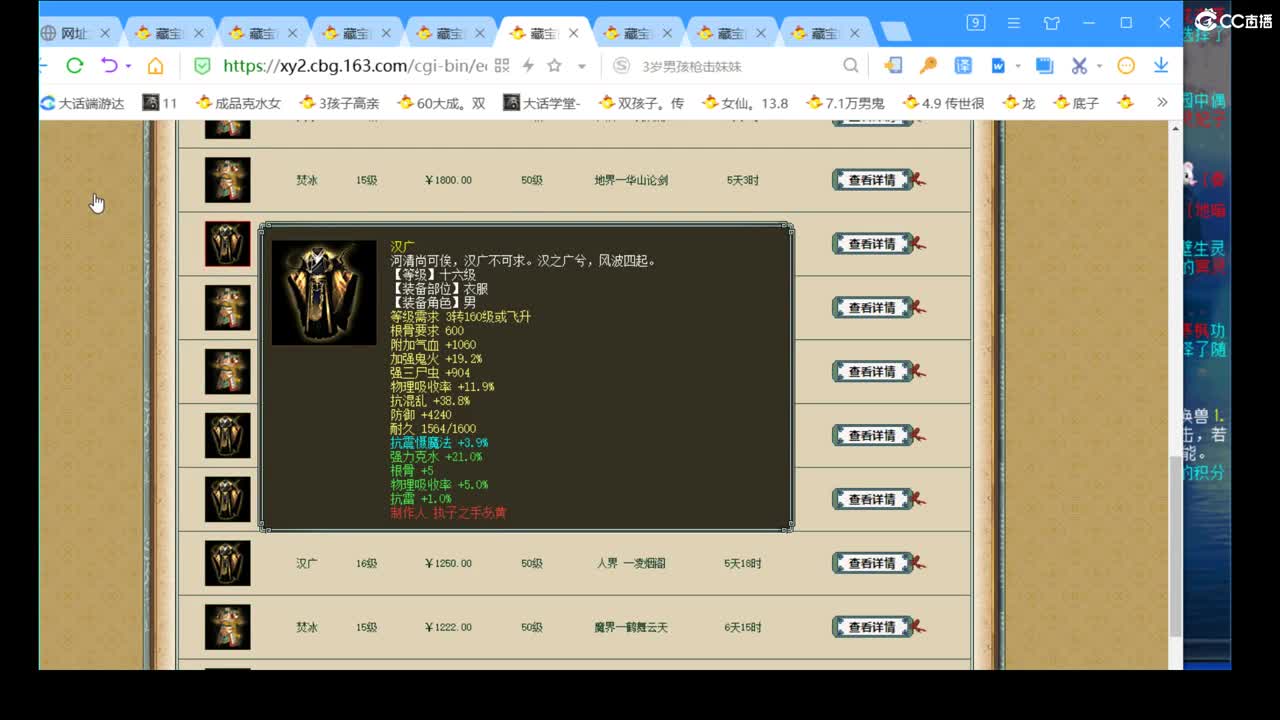Image resolution: width=1280 pixels, height=720 pixels.
Task: Open the 双孩子。传 bookmark
Action: (641, 102)
